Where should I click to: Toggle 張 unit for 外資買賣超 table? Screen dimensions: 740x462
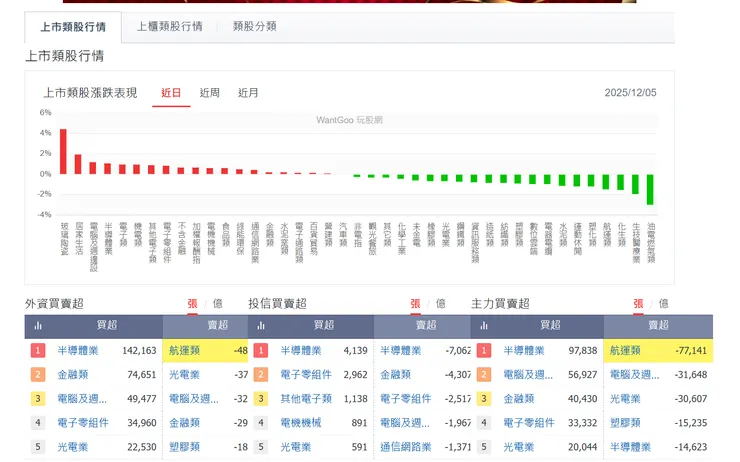click(193, 304)
